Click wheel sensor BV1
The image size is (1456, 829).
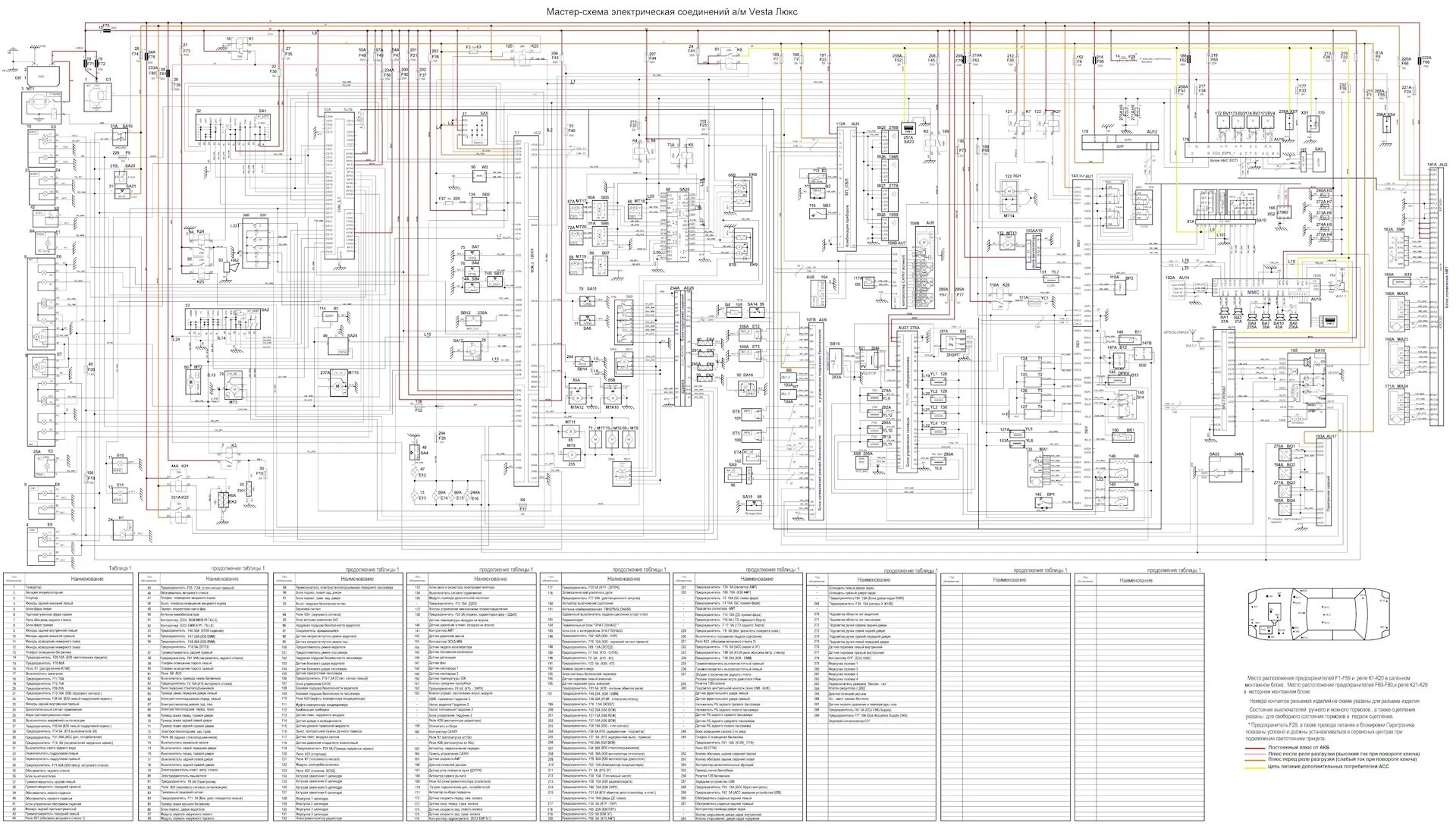pyautogui.click(x=1222, y=121)
